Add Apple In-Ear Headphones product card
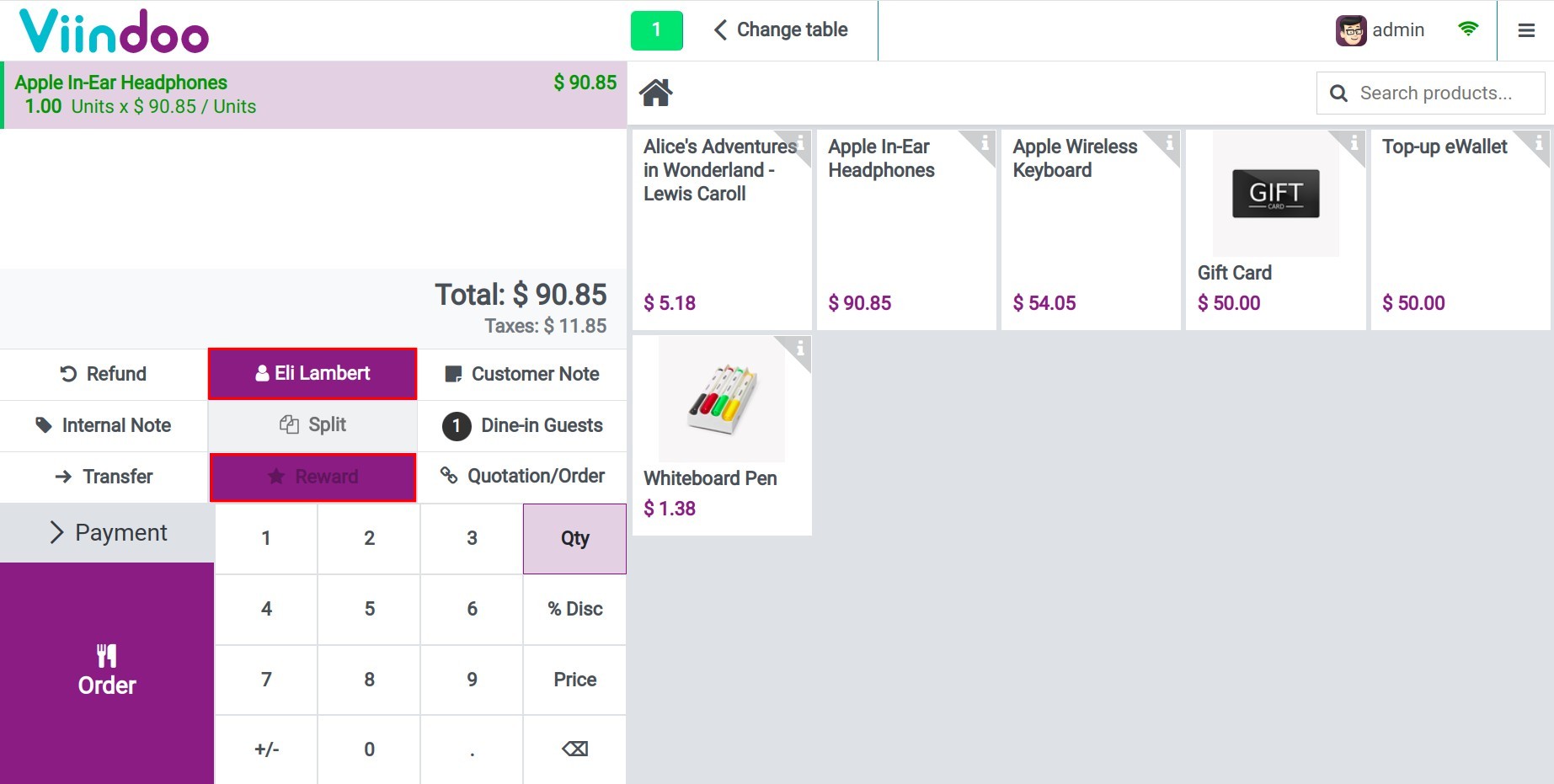This screenshot has width=1554, height=784. tap(906, 229)
